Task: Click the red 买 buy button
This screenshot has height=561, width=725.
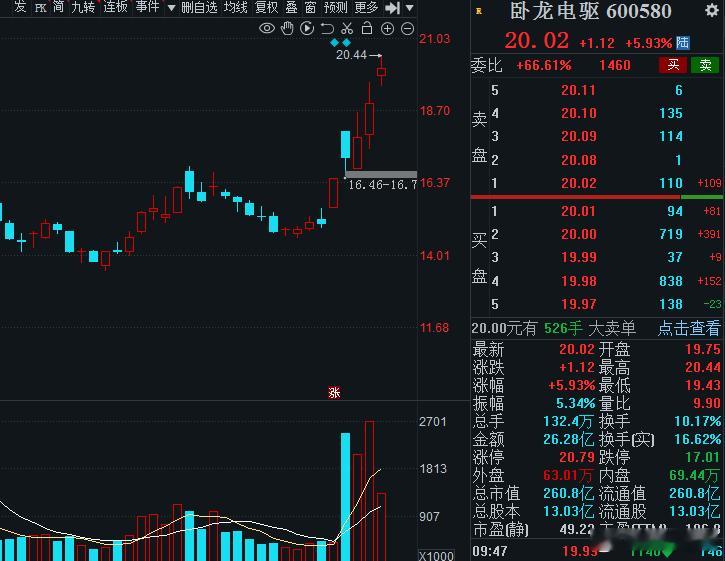Action: 673,65
